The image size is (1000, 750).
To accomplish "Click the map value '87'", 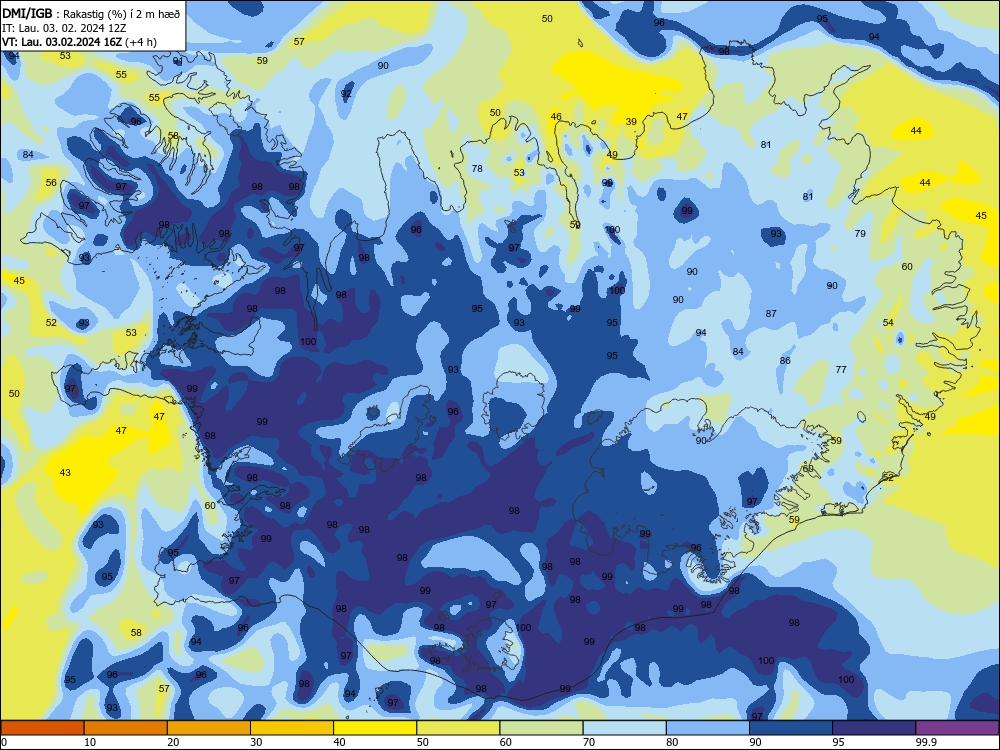I will pos(771,314).
